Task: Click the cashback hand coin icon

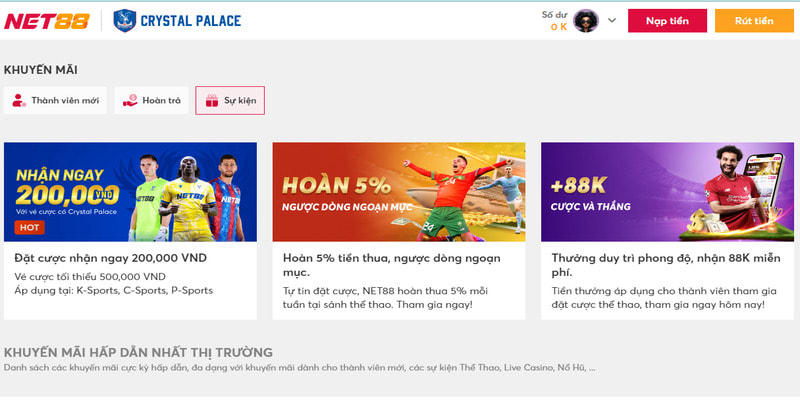Action: tap(131, 101)
